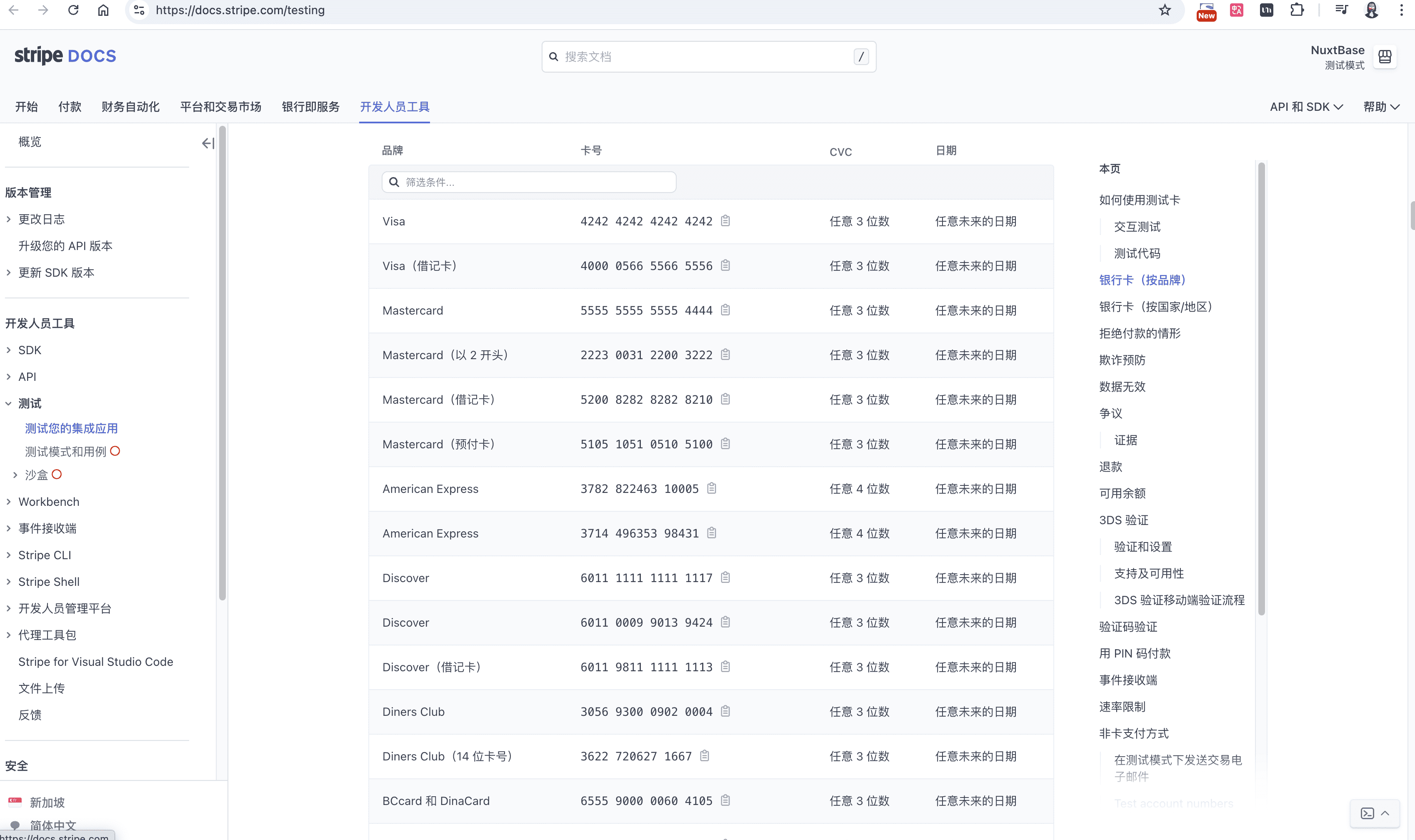
Task: Open the stripe DOCS logo link
Action: pyautogui.click(x=65, y=55)
